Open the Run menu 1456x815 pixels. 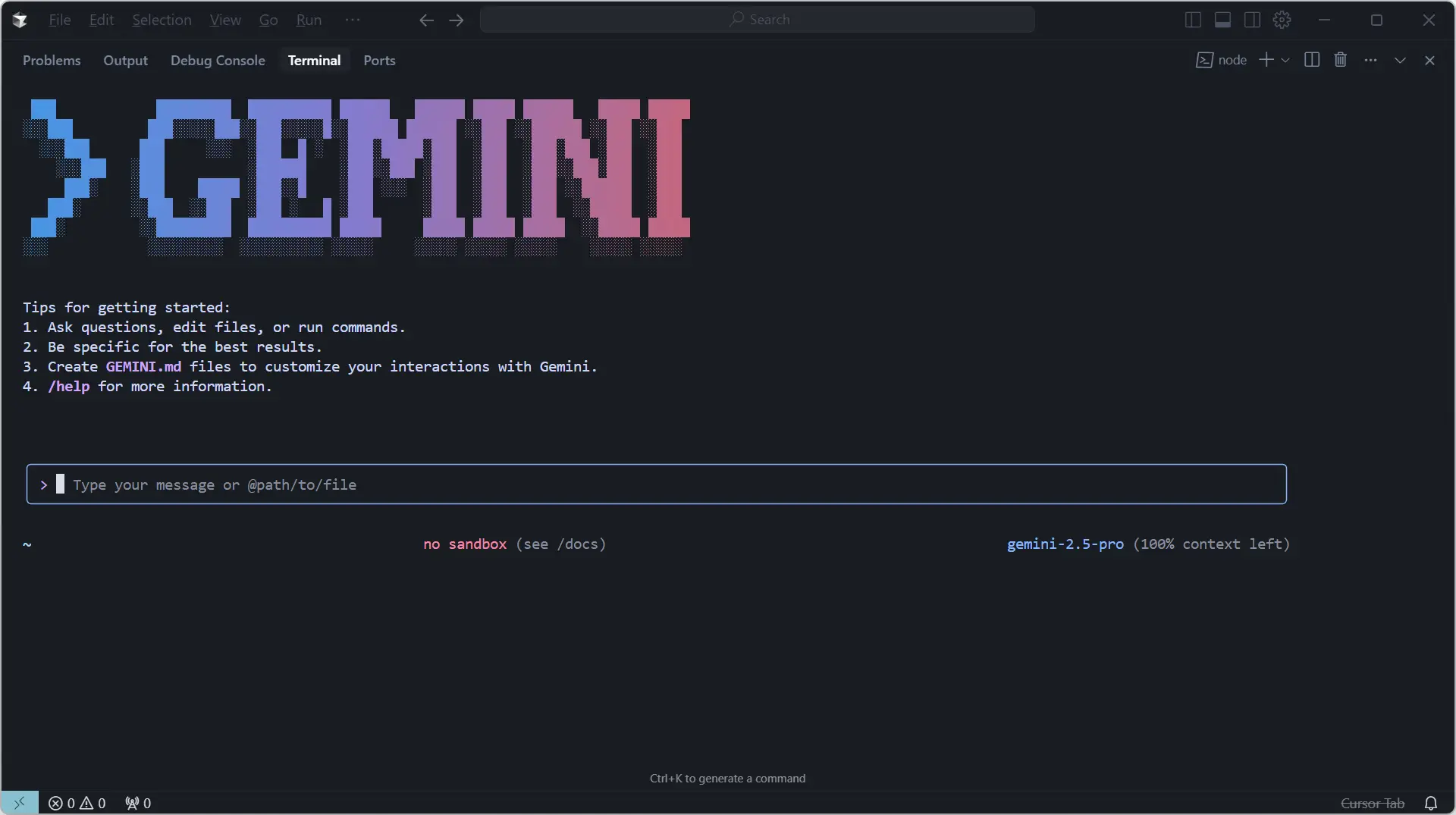[308, 20]
